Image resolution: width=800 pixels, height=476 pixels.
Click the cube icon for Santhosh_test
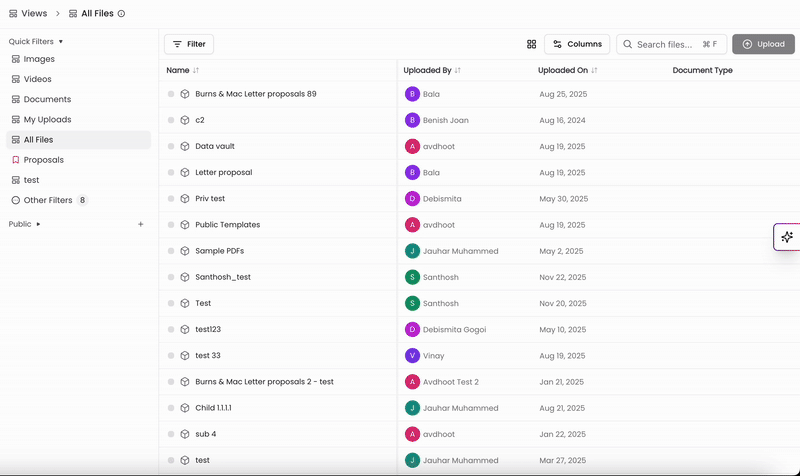[185, 277]
